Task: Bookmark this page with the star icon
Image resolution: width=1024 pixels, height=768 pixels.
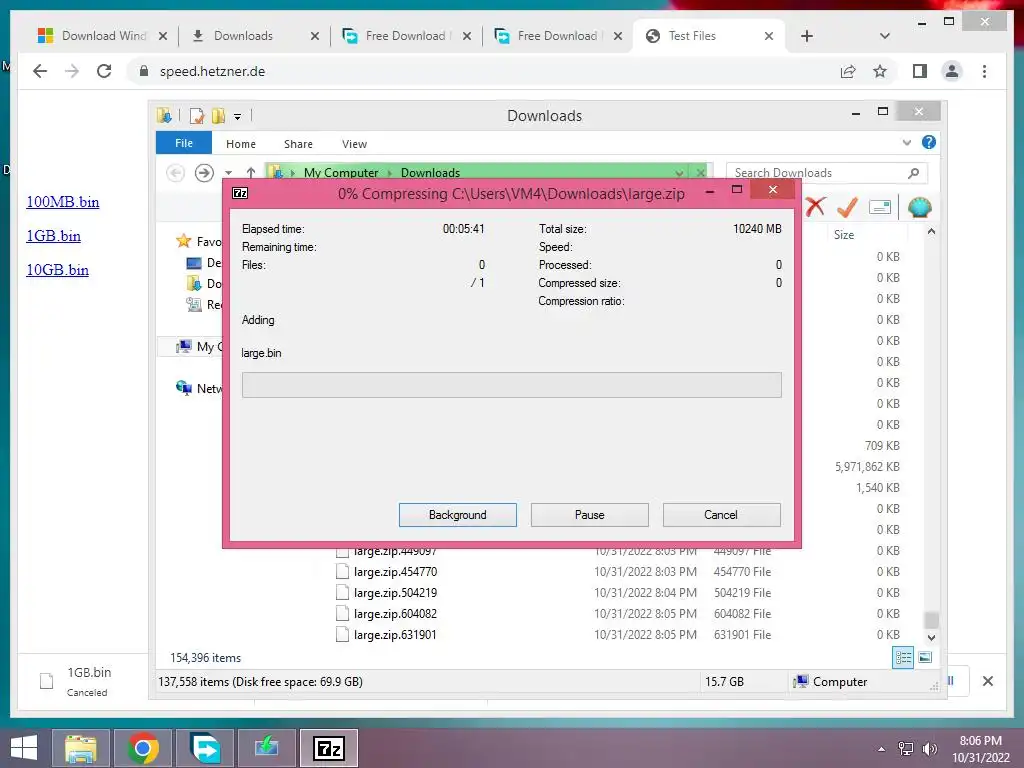Action: [x=880, y=71]
